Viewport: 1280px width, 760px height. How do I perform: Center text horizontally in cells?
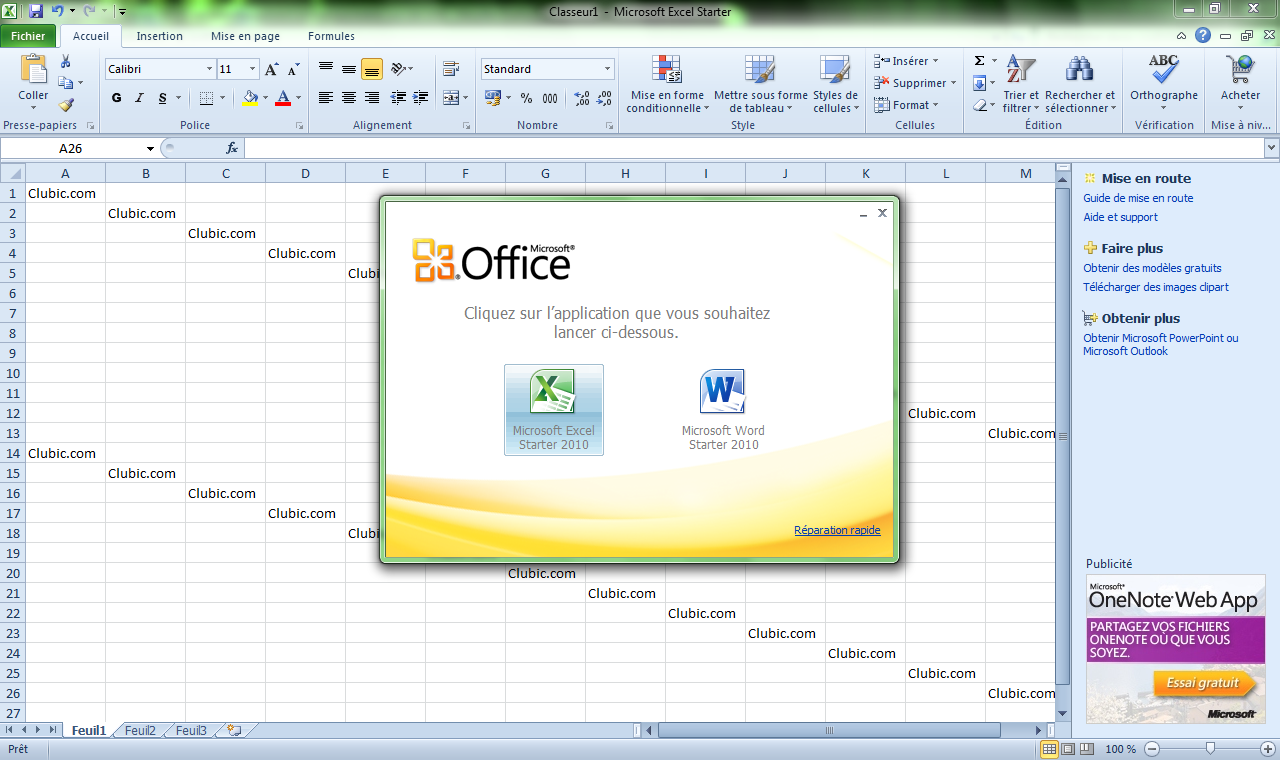tap(349, 98)
